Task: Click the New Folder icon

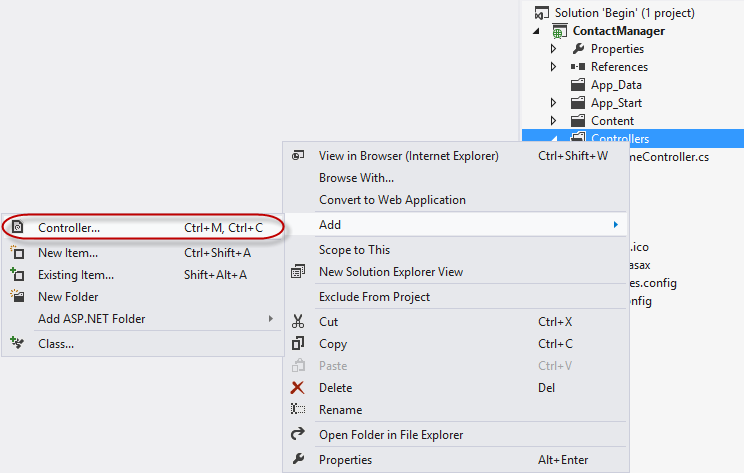Action: coord(17,297)
